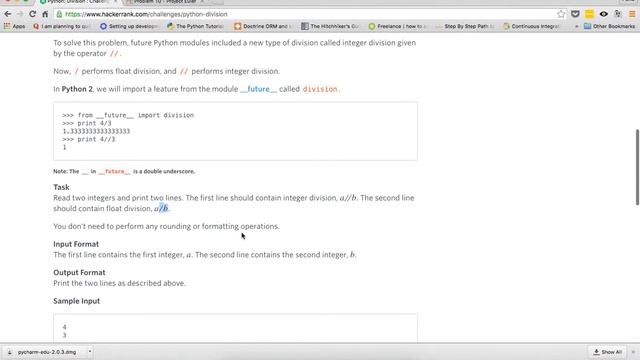Follow the blue __future__ module link
The height and width of the screenshot is (360, 640).
258,89
